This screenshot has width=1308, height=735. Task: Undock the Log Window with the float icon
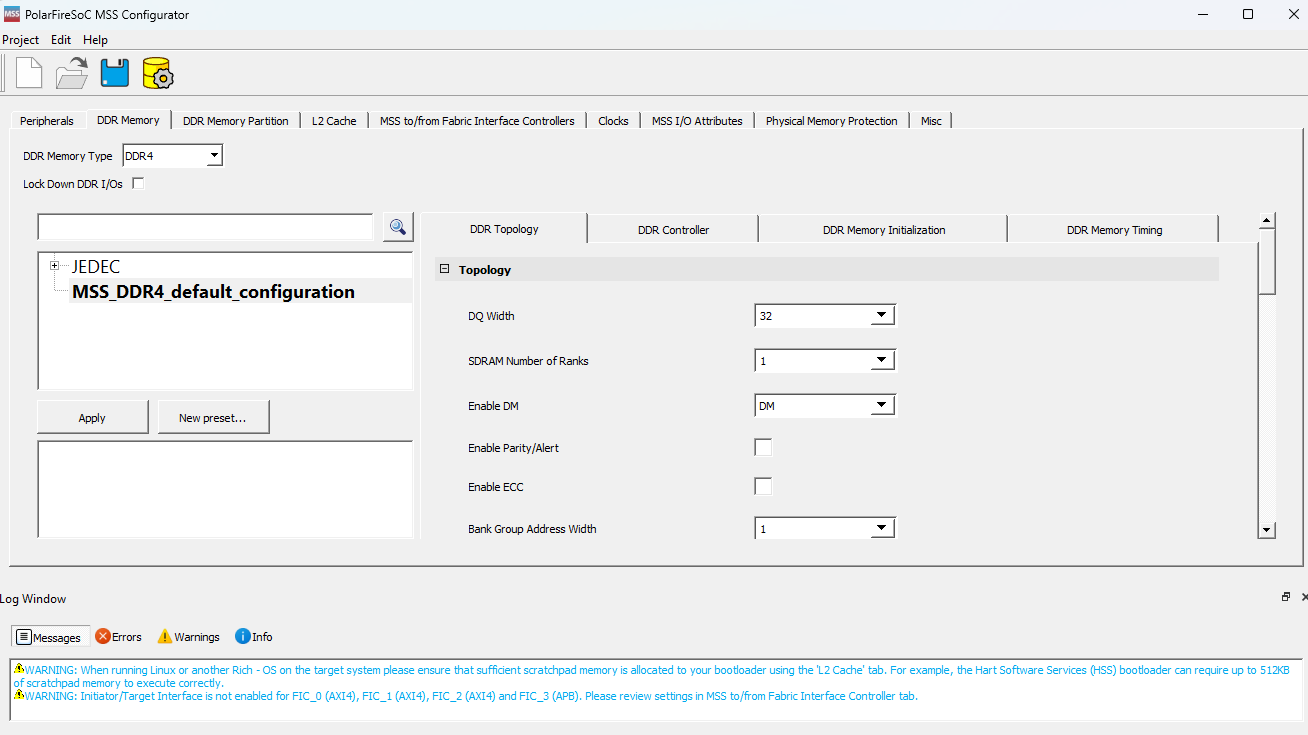pos(1286,597)
